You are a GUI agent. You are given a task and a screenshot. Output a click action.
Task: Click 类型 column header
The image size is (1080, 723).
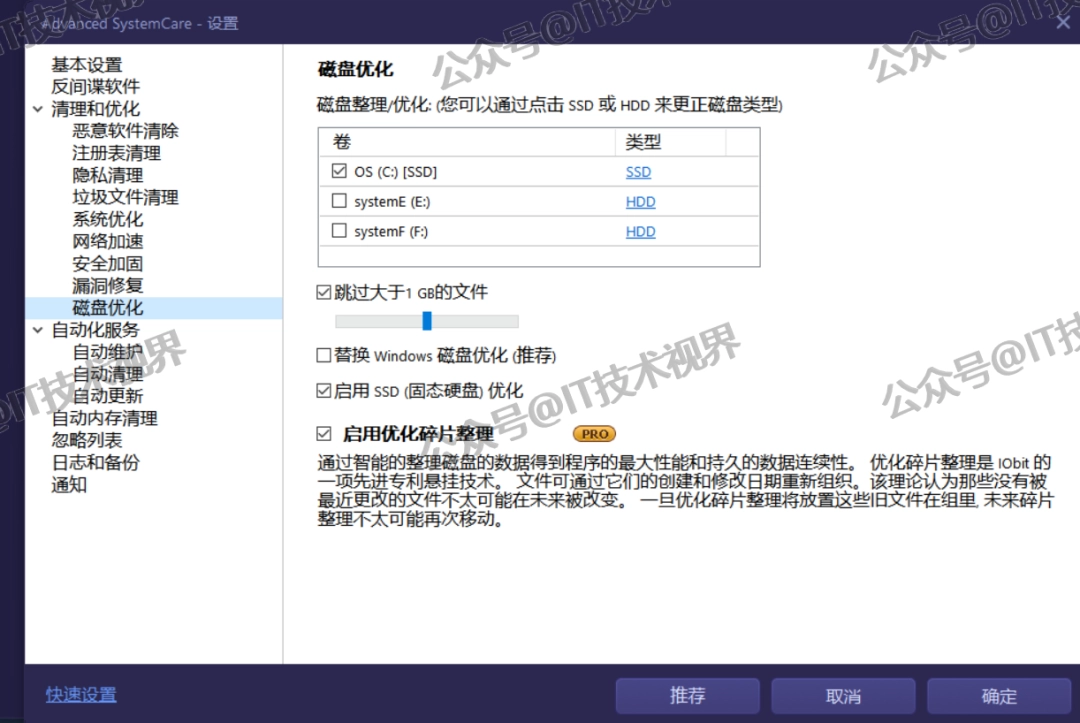[670, 142]
